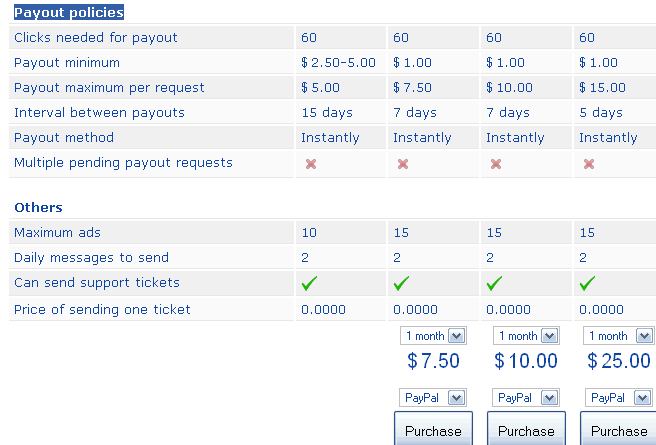The height and width of the screenshot is (445, 656).
Task: Click the red X in the $7.50 plan column
Action: [403, 164]
